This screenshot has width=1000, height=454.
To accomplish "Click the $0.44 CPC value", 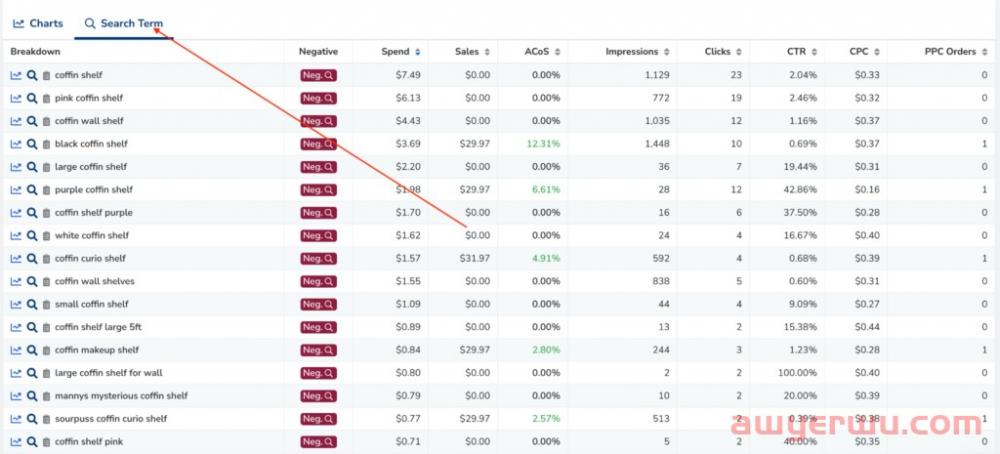I will point(867,327).
